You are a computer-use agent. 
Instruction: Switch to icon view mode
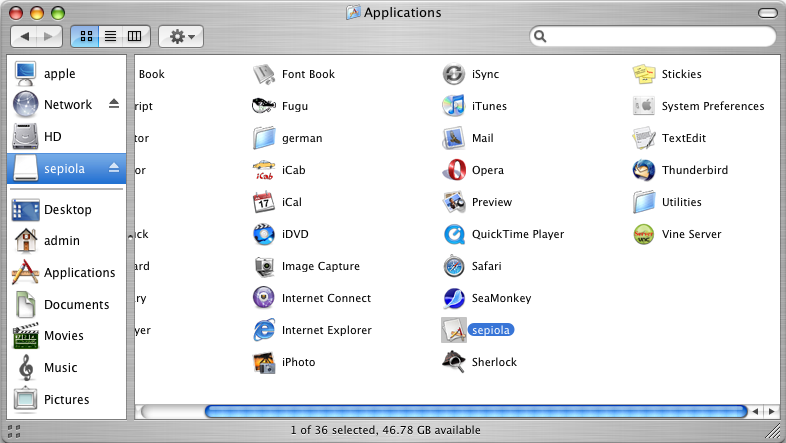coord(86,36)
